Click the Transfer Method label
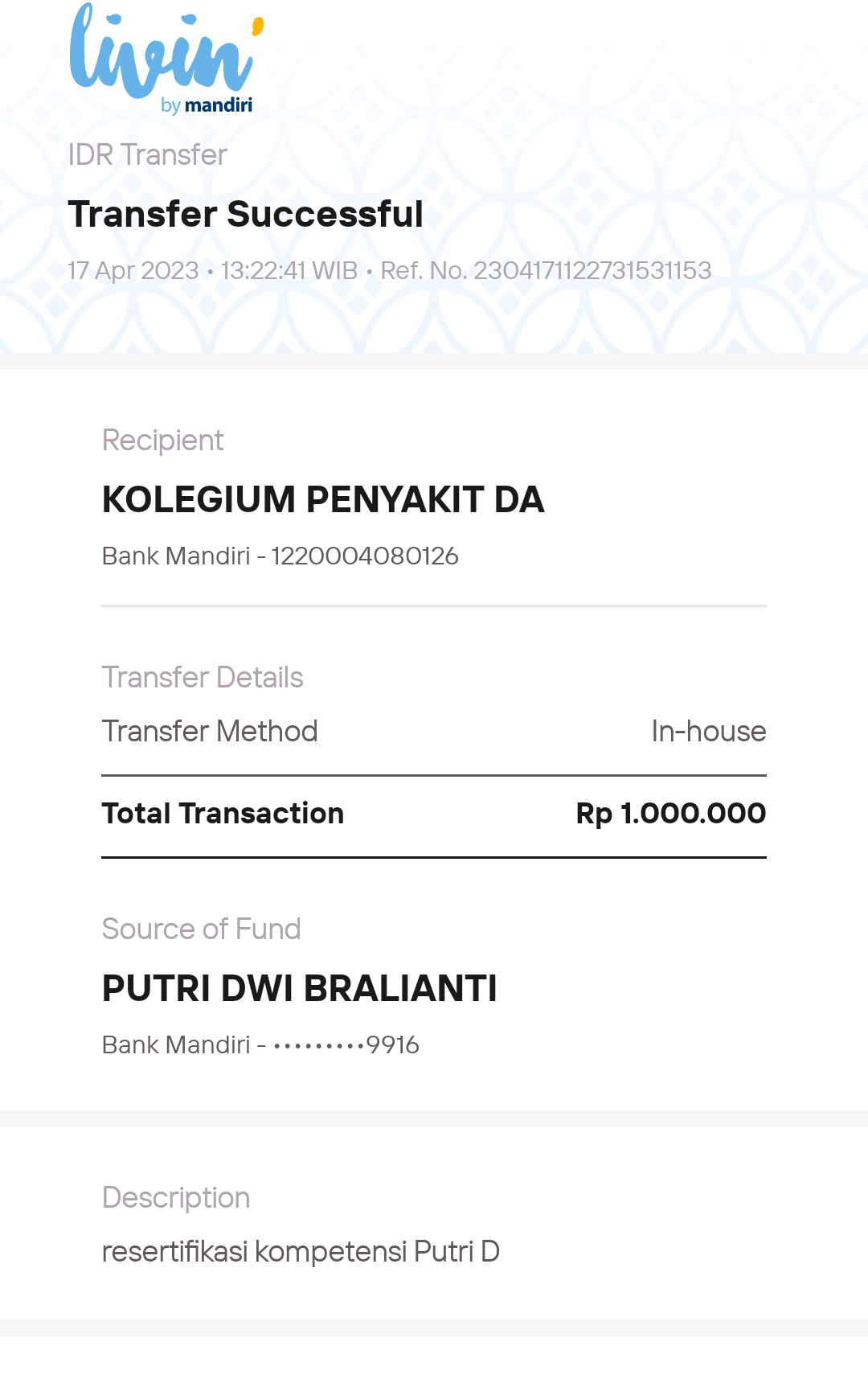 pyautogui.click(x=210, y=732)
